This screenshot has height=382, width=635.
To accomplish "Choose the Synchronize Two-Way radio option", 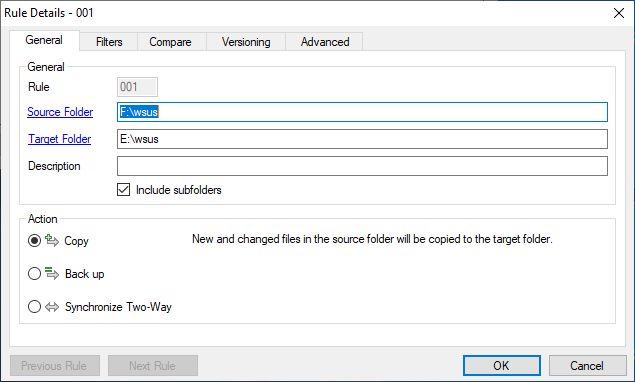I will (34, 307).
